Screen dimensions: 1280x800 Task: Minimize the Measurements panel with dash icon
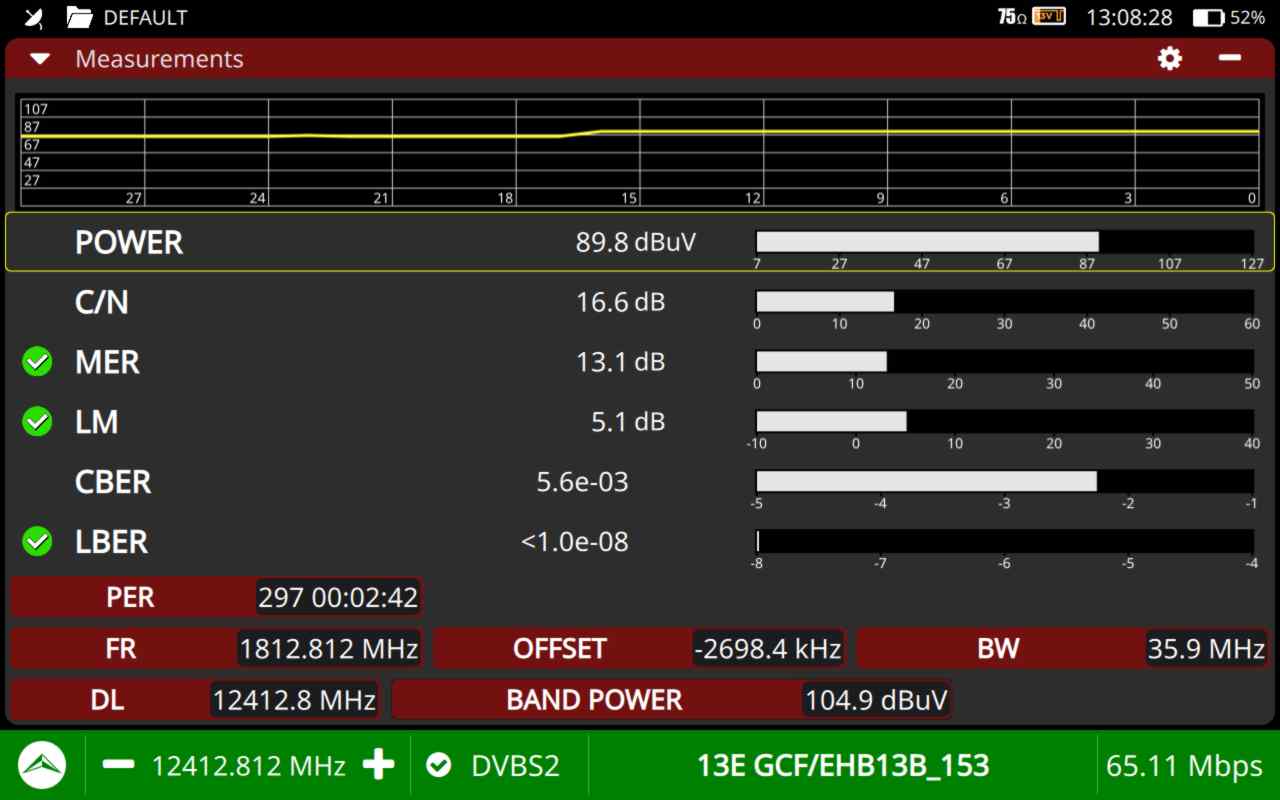[x=1229, y=59]
